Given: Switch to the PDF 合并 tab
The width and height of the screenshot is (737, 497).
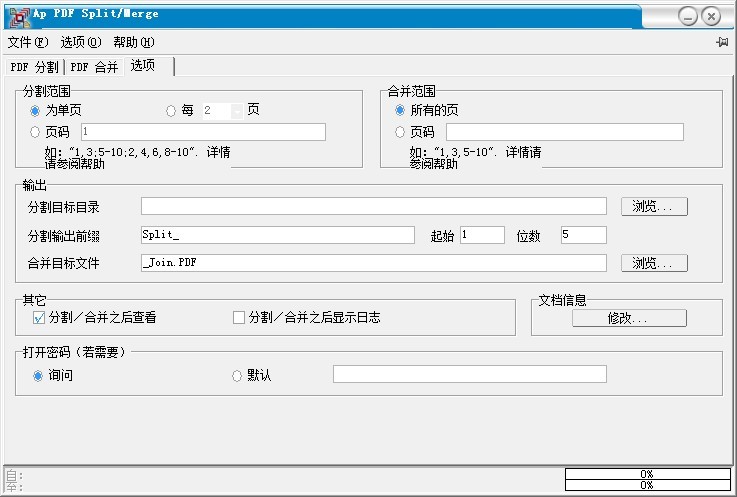Looking at the screenshot, I should (x=94, y=67).
